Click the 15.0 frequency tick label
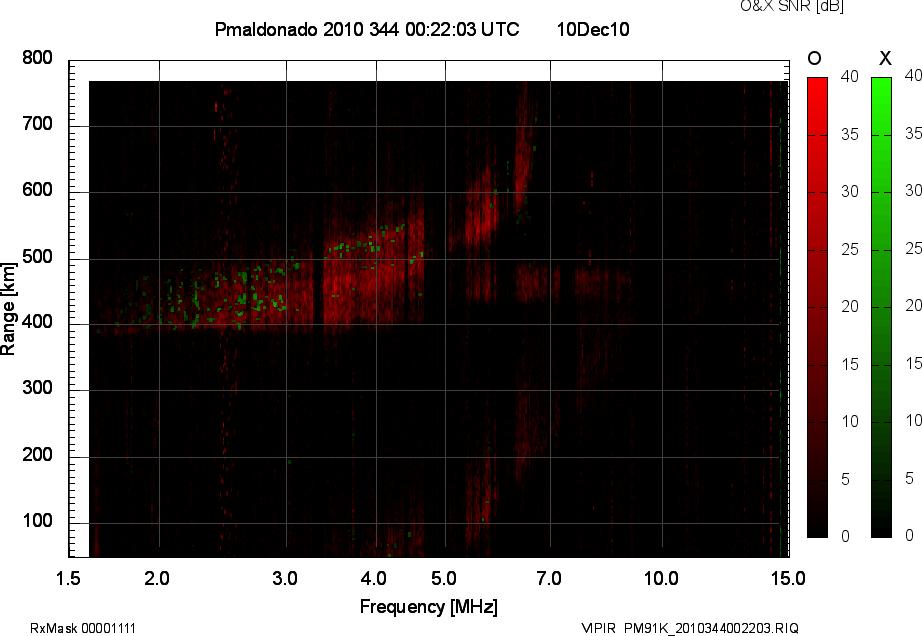The image size is (922, 636). pos(788,578)
